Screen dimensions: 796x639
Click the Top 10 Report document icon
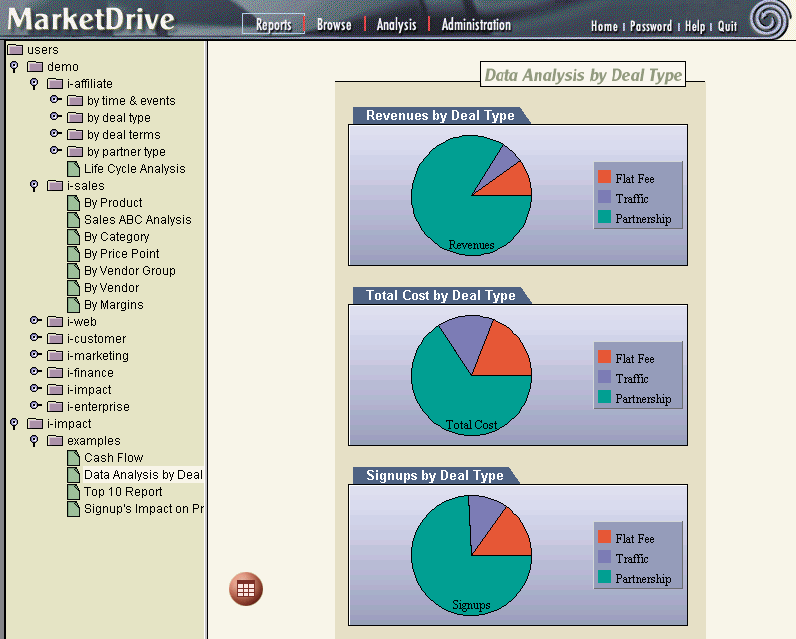(74, 492)
